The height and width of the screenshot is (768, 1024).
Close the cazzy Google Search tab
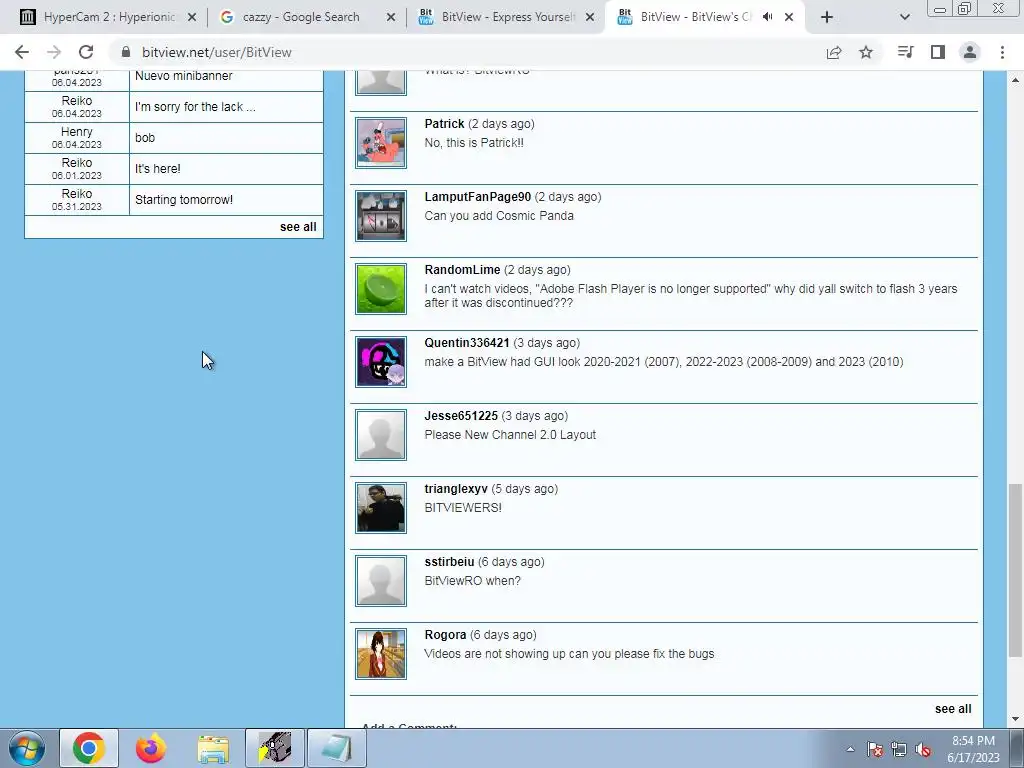[x=391, y=17]
